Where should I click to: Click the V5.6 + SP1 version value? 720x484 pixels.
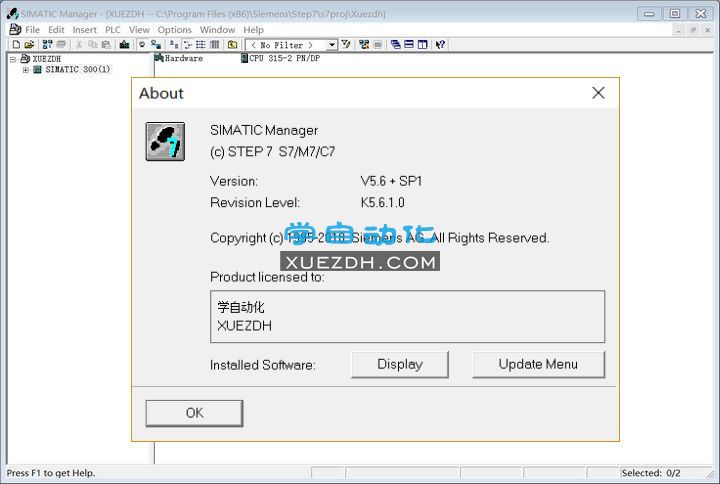click(x=391, y=181)
